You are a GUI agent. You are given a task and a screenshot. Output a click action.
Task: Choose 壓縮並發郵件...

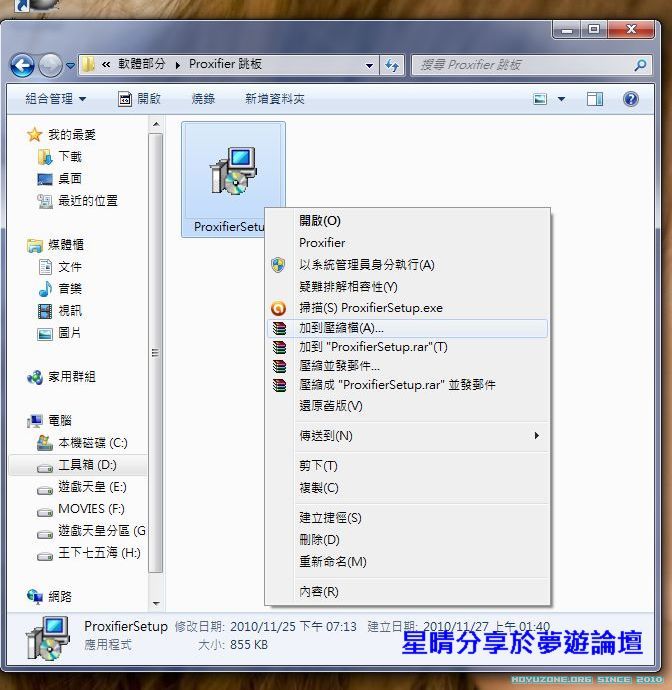pyautogui.click(x=408, y=366)
